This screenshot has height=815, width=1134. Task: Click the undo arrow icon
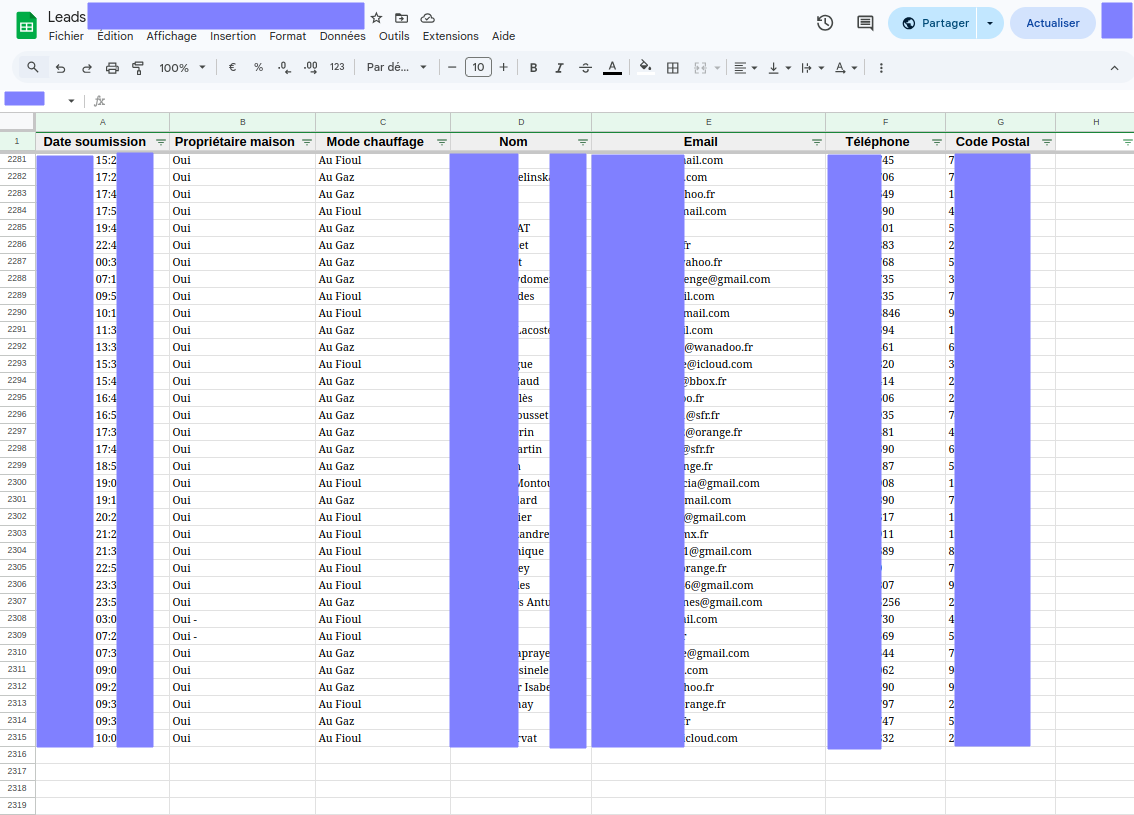pyautogui.click(x=61, y=68)
